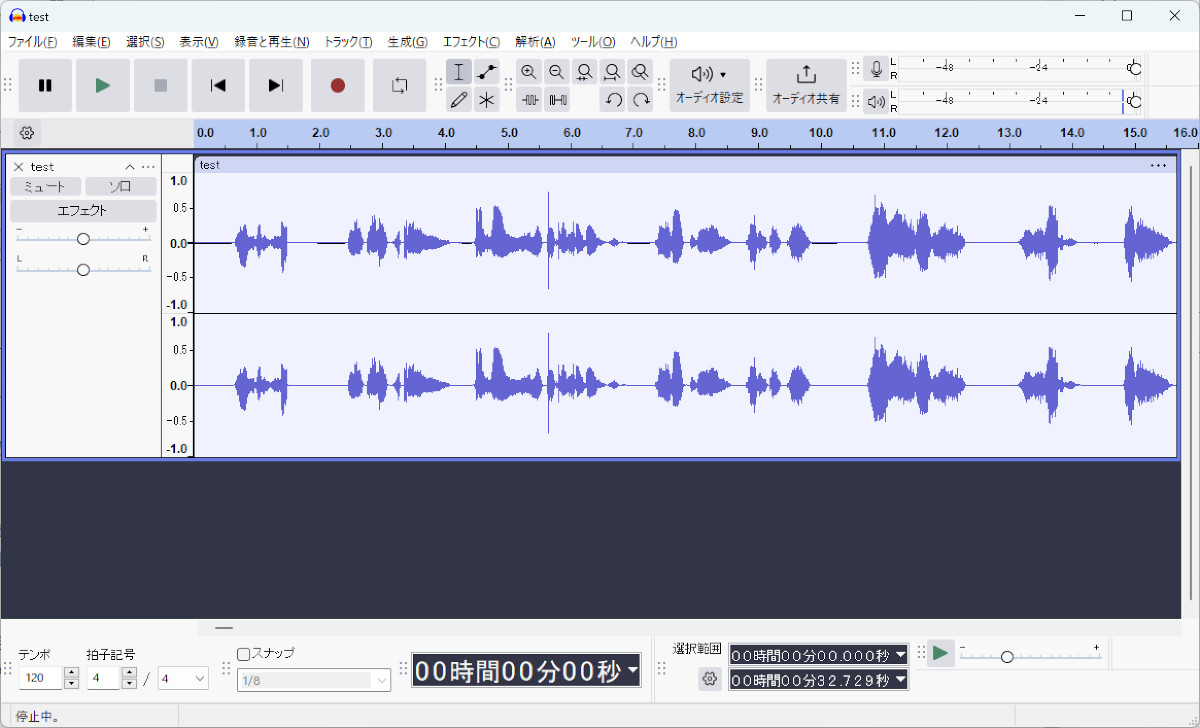1200x728 pixels.
Task: Click the Silence Audio Selection icon
Action: point(557,99)
